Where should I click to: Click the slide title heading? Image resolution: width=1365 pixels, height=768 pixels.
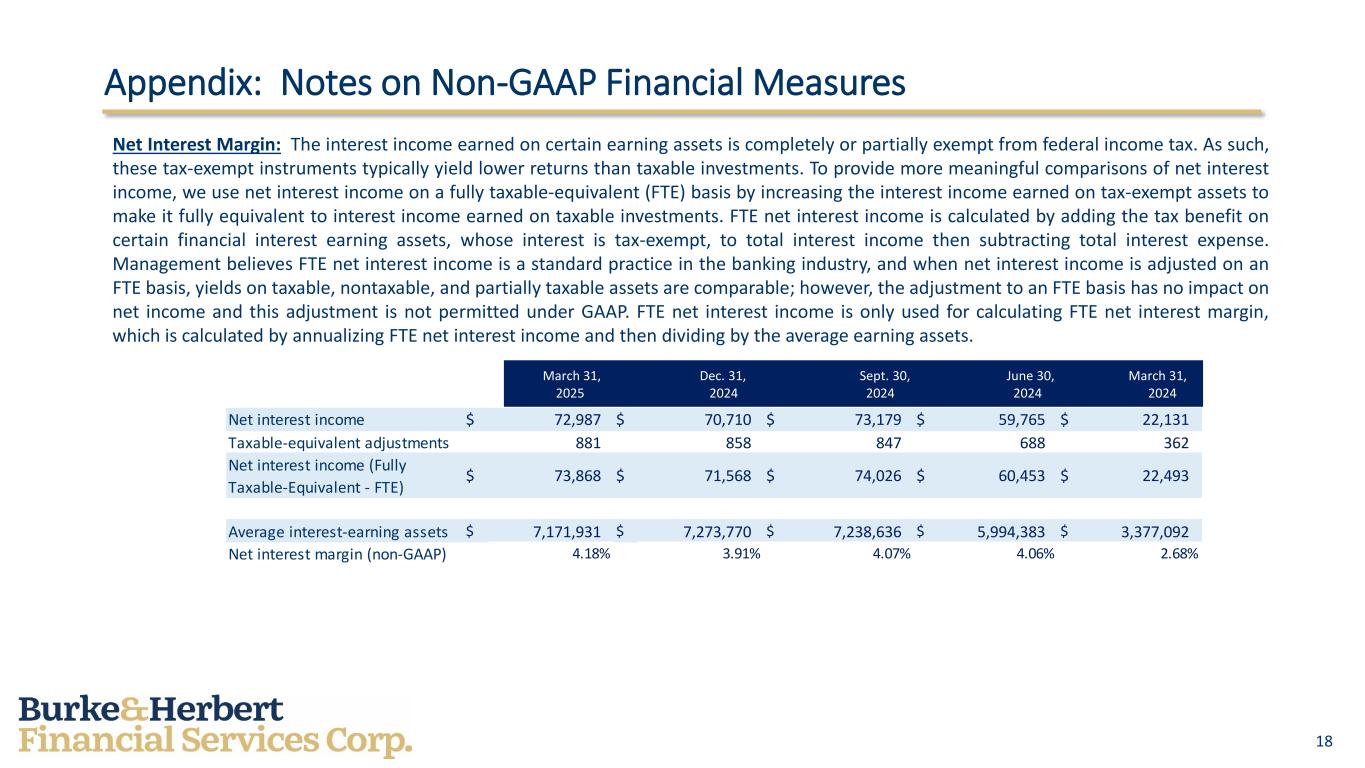click(x=505, y=83)
